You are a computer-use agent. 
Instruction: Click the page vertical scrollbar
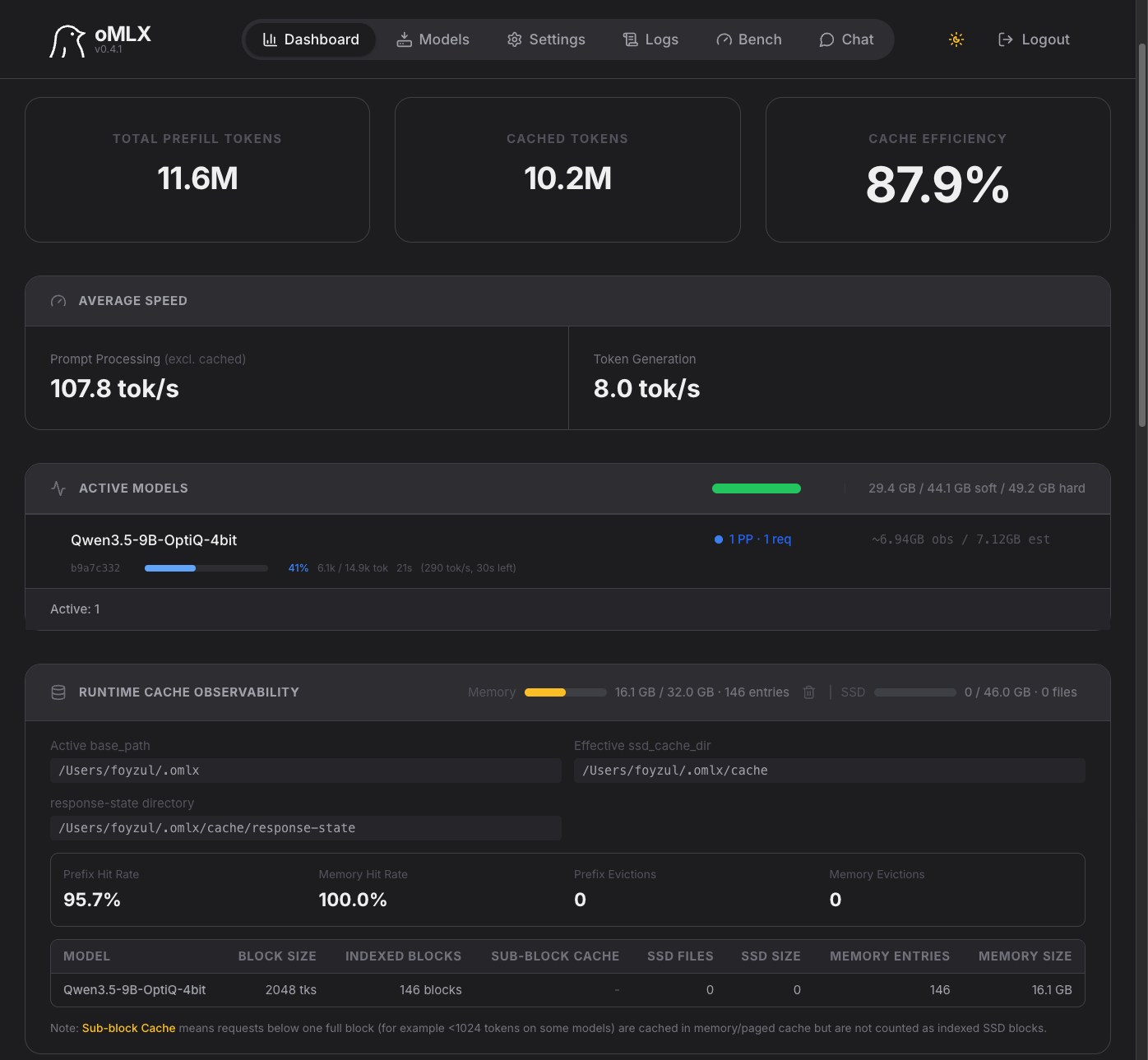coord(1141,234)
